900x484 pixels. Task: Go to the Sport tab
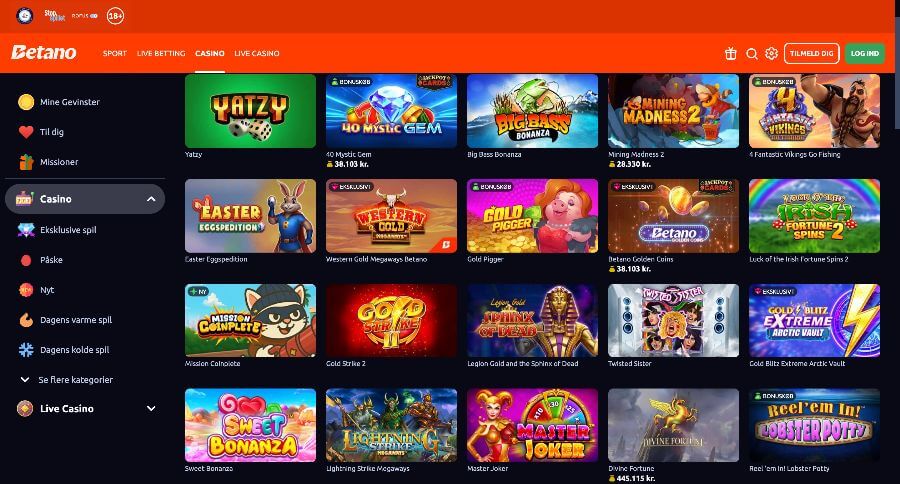(x=115, y=53)
